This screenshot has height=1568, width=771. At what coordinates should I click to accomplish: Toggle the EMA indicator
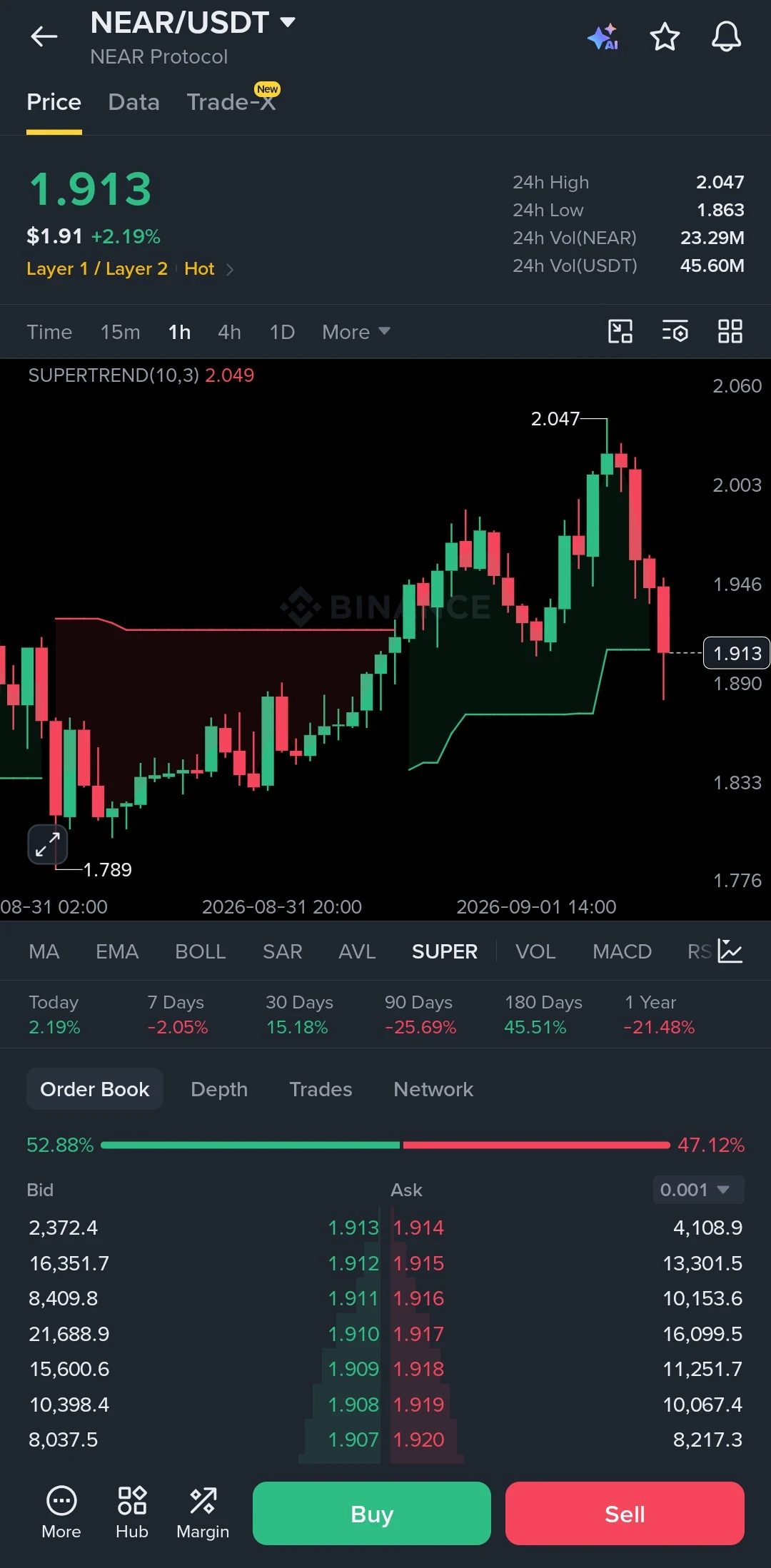point(117,951)
